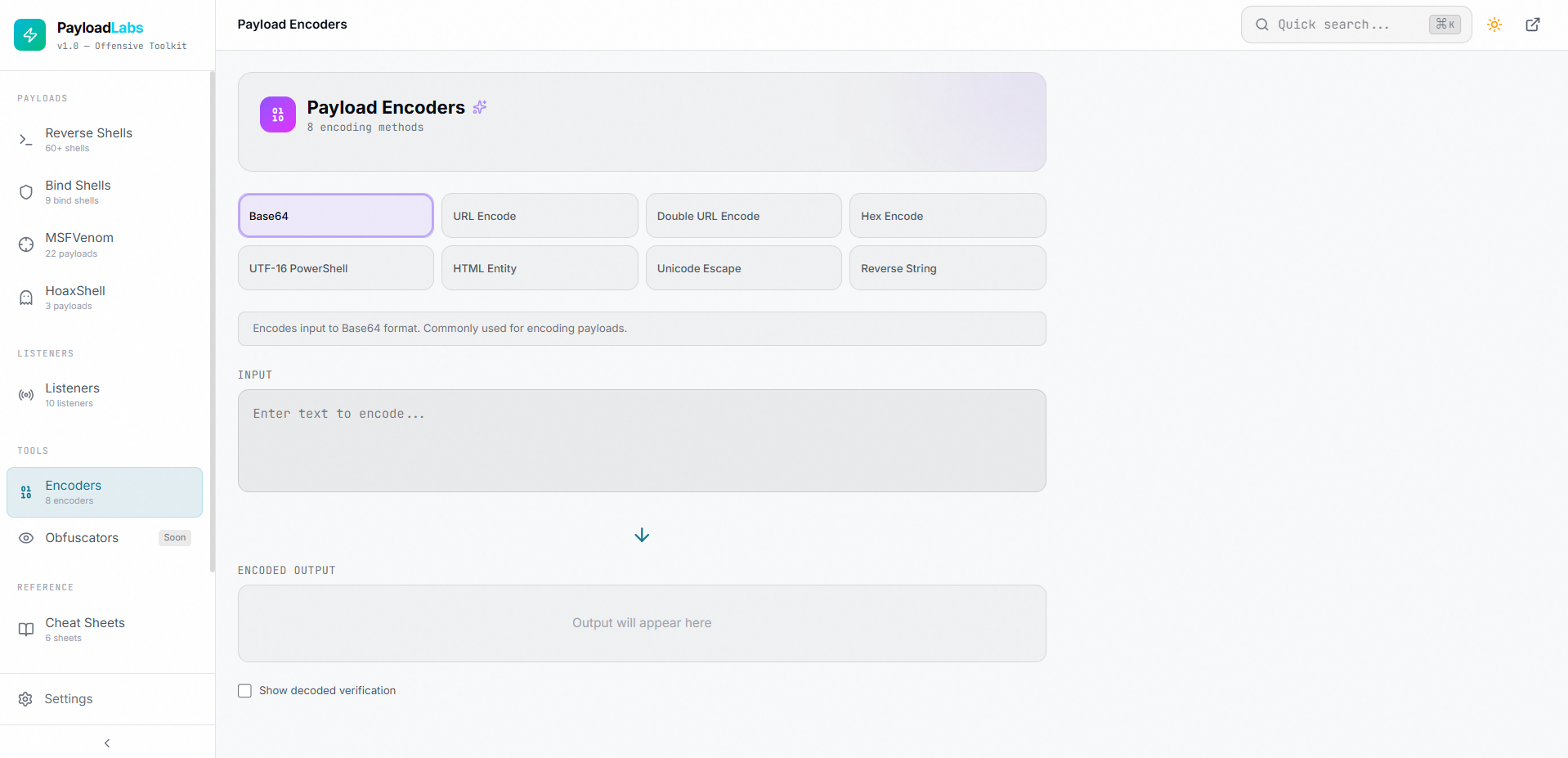
Task: Click the Listeners radio signal icon
Action: coord(26,395)
